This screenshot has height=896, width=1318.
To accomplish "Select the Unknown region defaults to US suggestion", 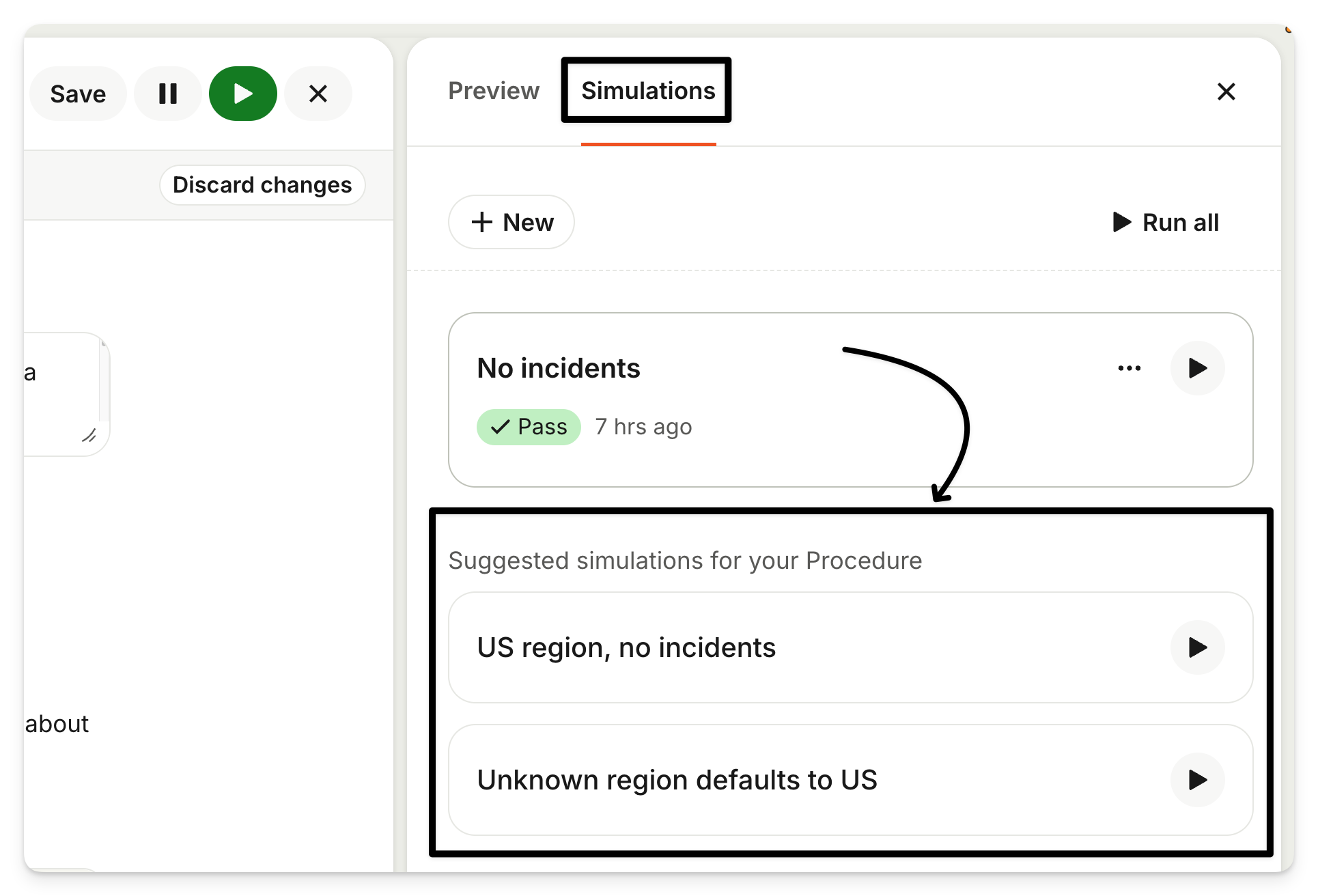I will [x=851, y=780].
